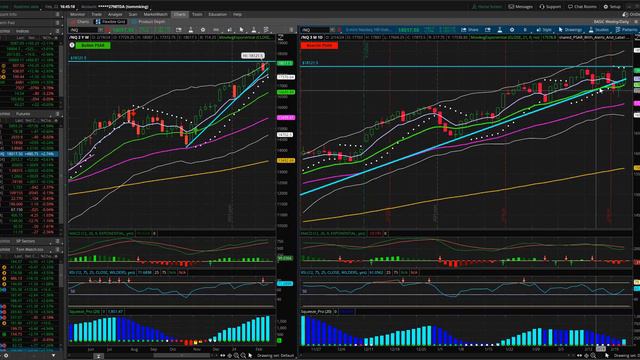
Task: Open the menu icon at left chart toolbar end
Action: (291, 30)
